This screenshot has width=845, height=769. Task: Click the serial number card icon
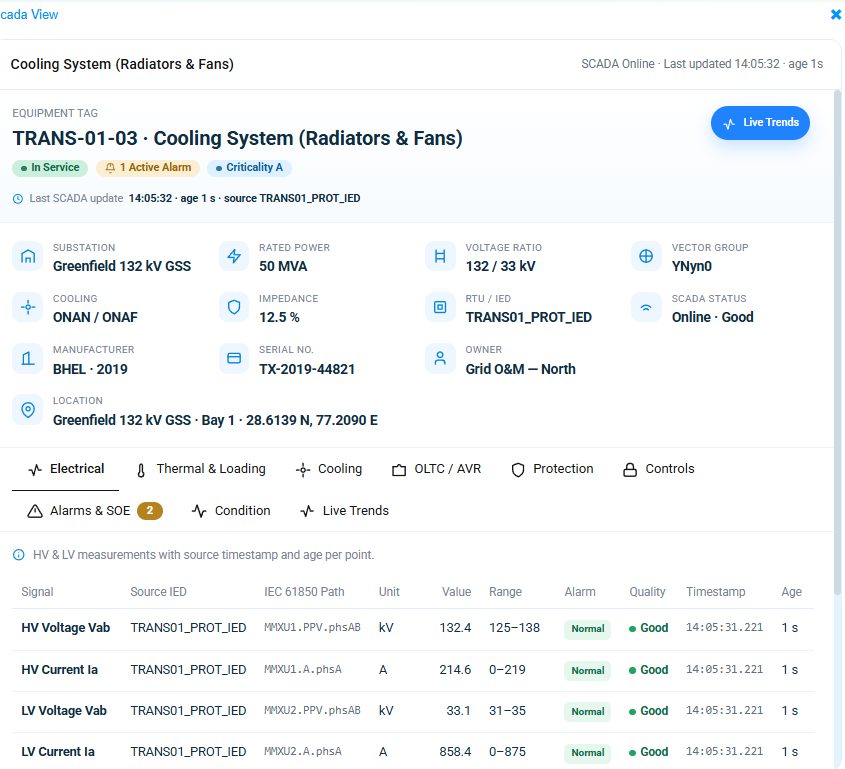[234, 358]
